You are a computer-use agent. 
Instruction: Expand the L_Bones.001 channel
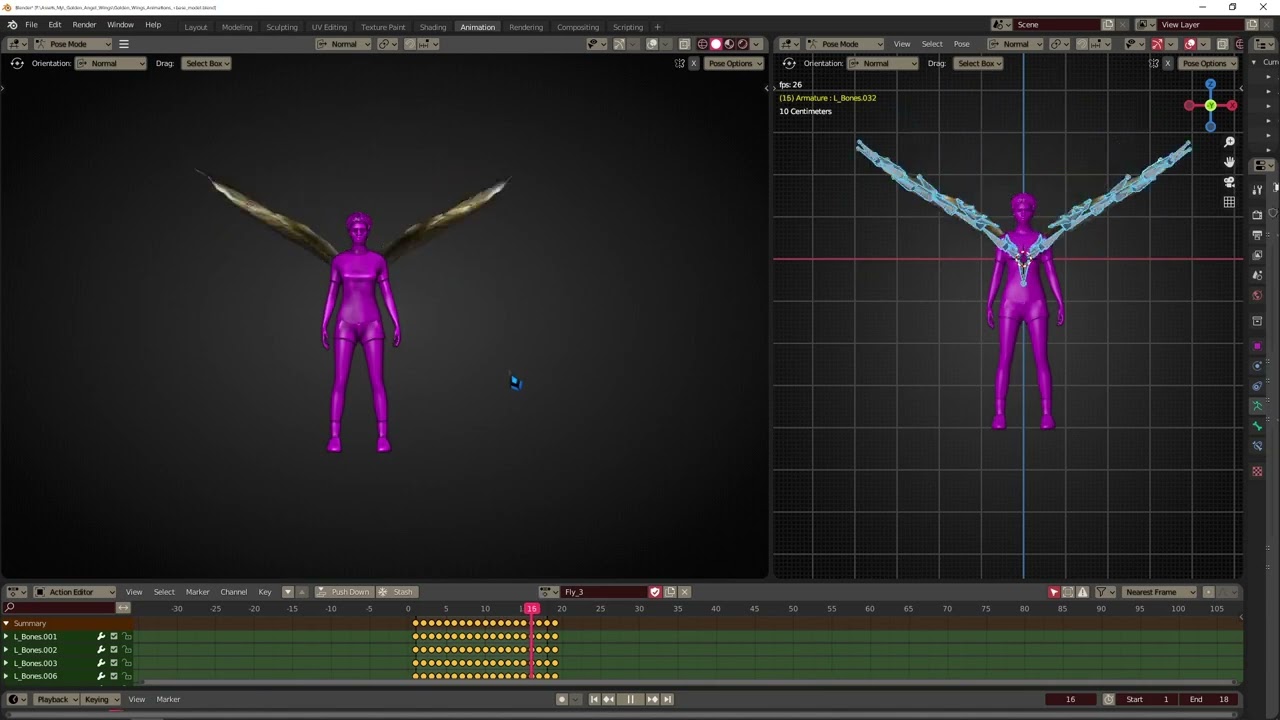click(6, 637)
